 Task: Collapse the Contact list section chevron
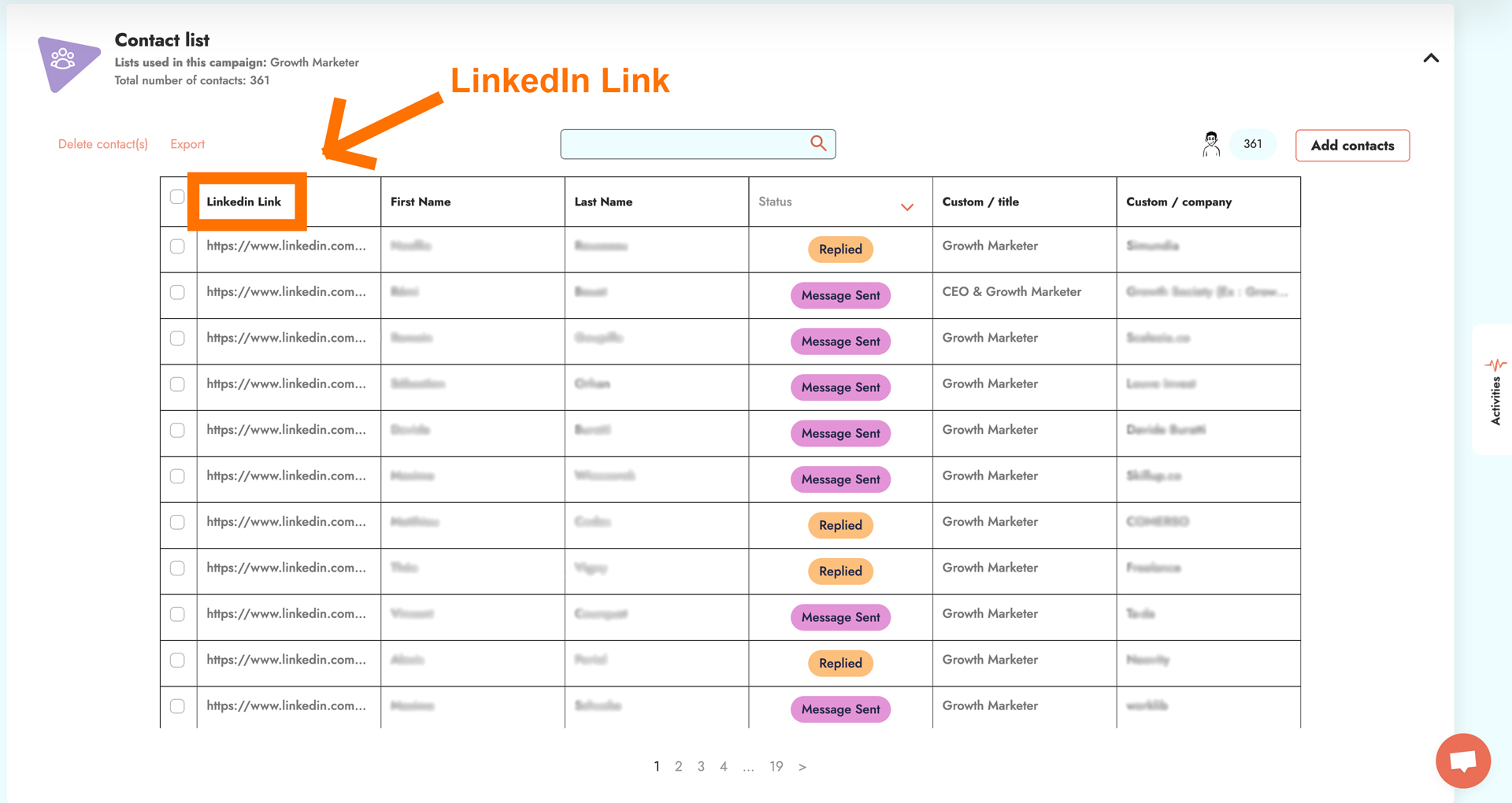point(1431,58)
